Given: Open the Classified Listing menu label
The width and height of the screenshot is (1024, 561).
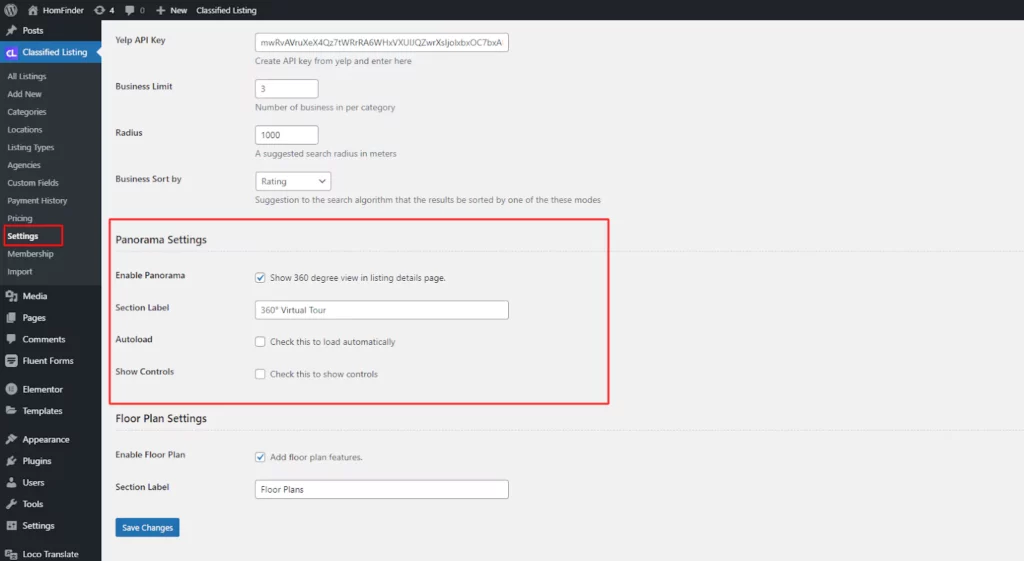Looking at the screenshot, I should [x=55, y=52].
